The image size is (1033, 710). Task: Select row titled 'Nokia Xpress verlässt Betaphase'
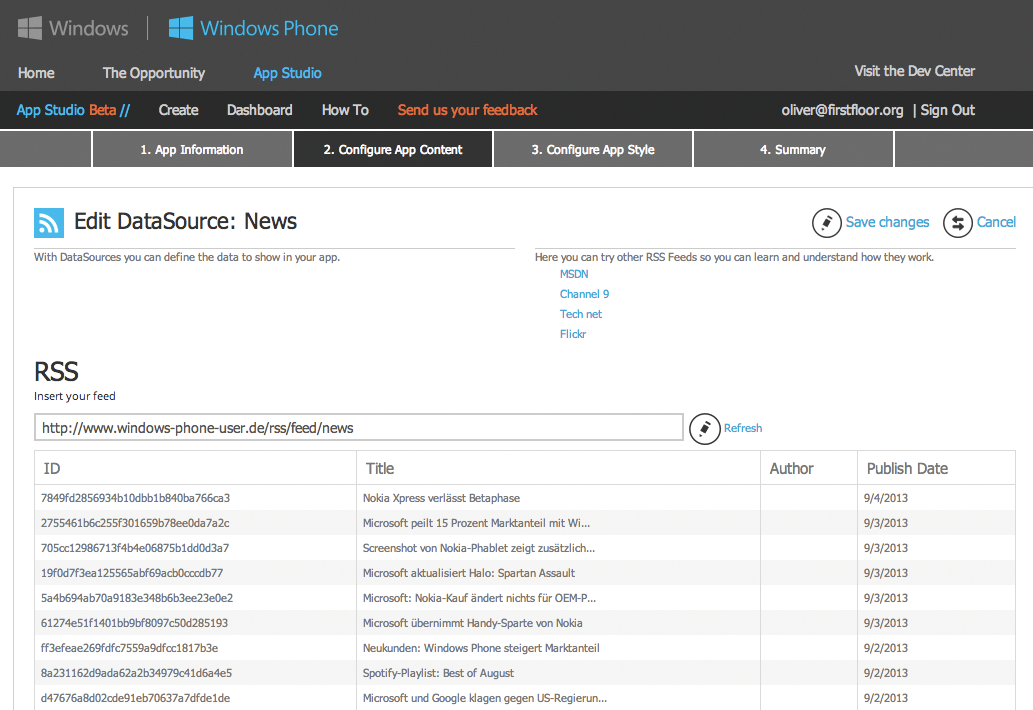point(525,498)
